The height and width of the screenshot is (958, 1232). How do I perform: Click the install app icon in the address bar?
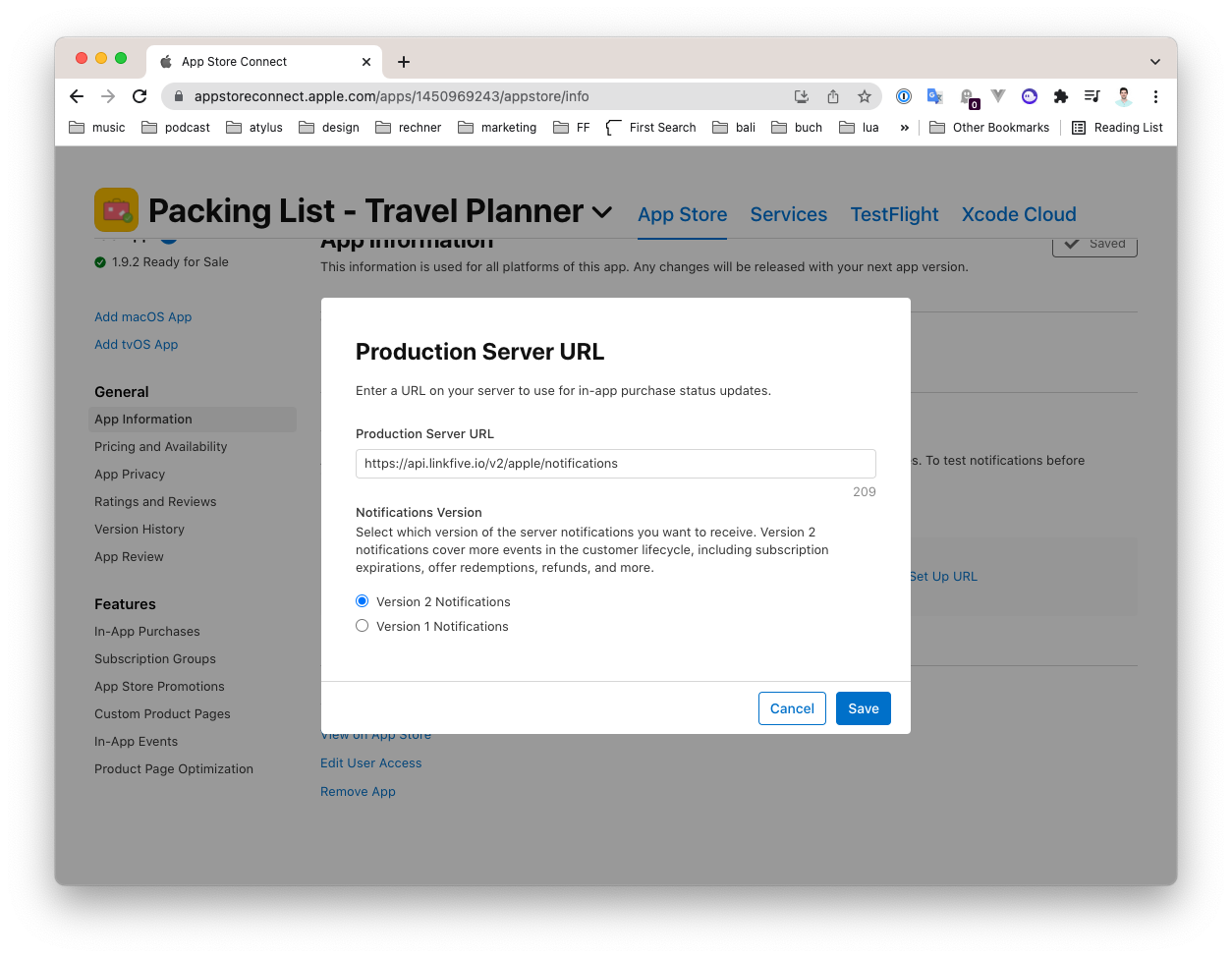tap(802, 96)
